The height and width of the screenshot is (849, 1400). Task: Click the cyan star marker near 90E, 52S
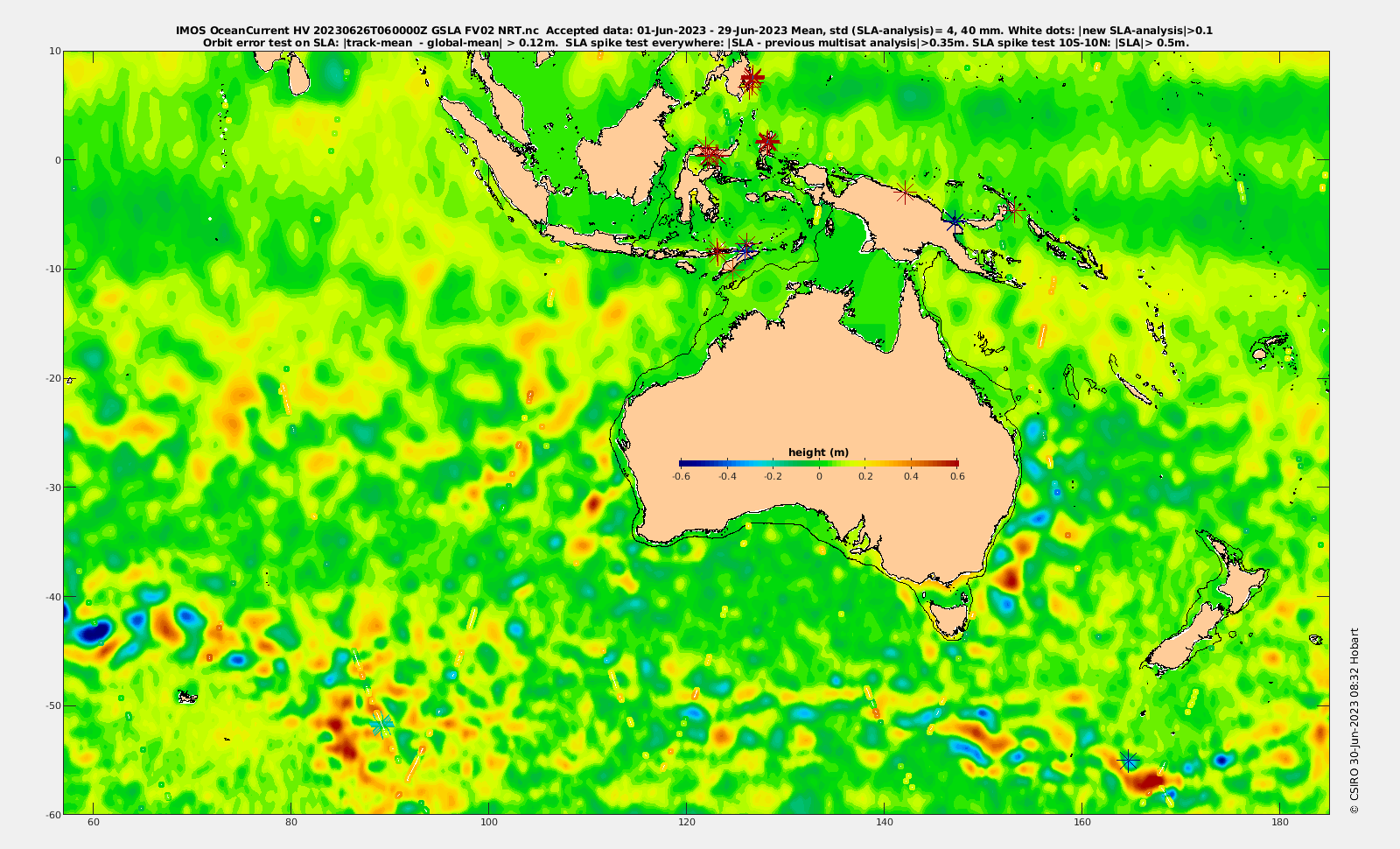[x=381, y=725]
